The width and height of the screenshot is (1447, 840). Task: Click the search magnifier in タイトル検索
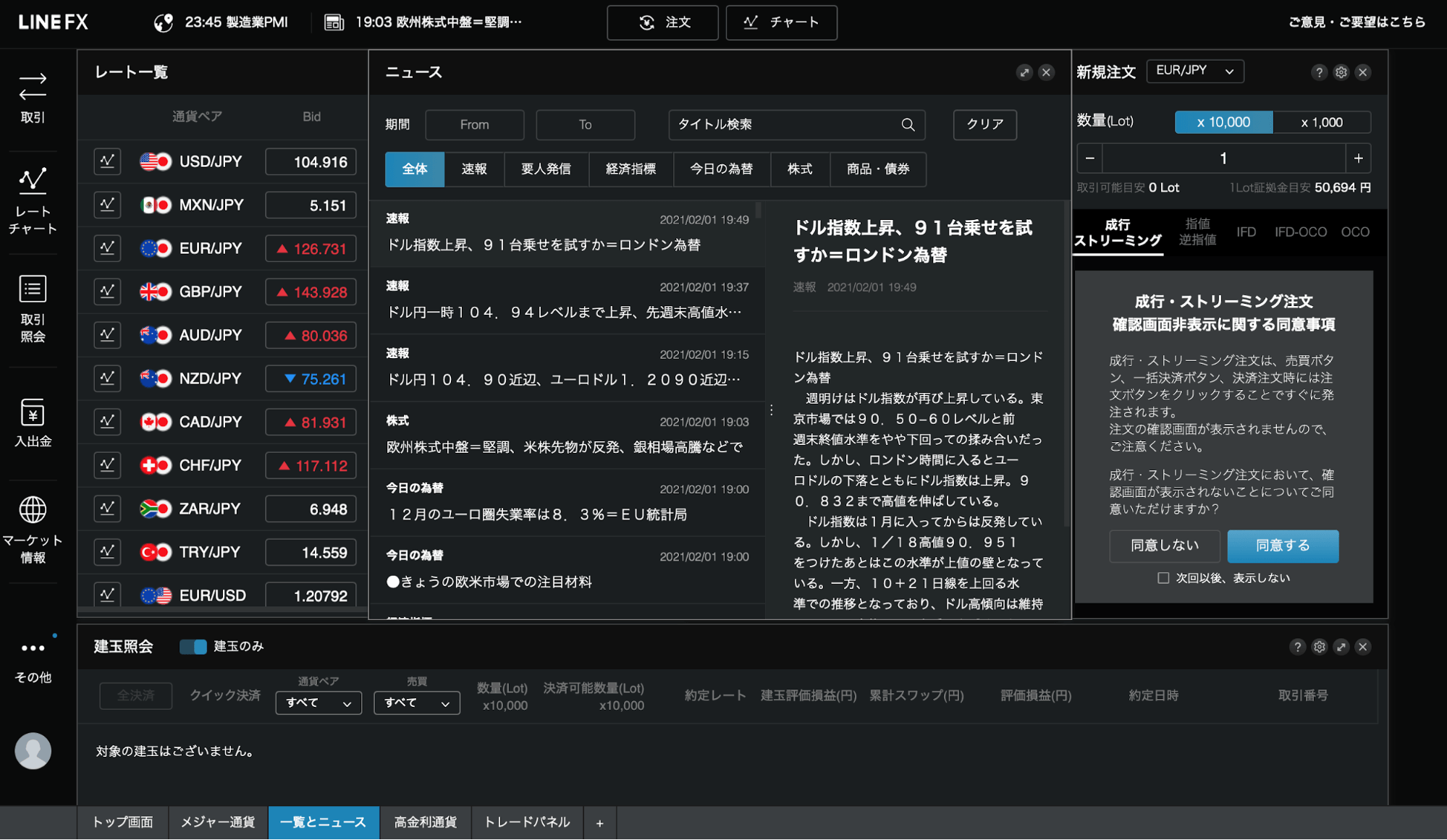pyautogui.click(x=908, y=124)
